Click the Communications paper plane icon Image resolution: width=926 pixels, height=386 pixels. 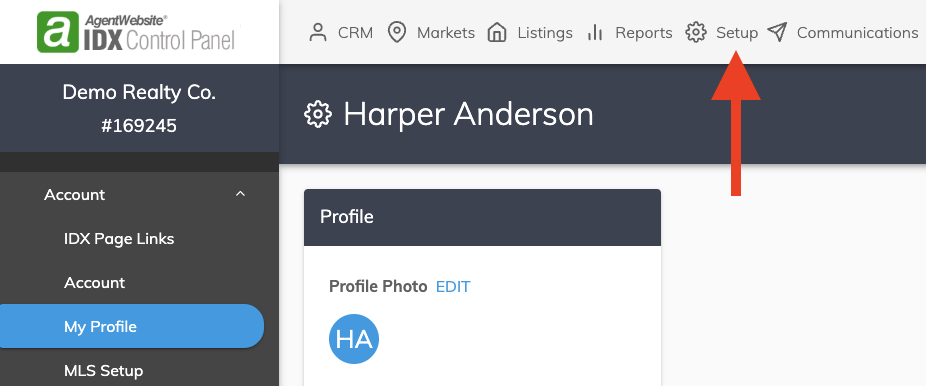click(x=777, y=32)
